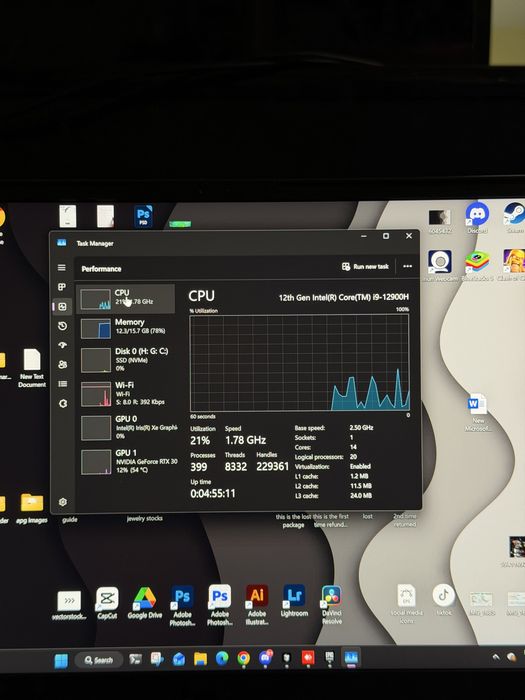525x700 pixels.
Task: Open the Details page list icon
Action: [62, 384]
